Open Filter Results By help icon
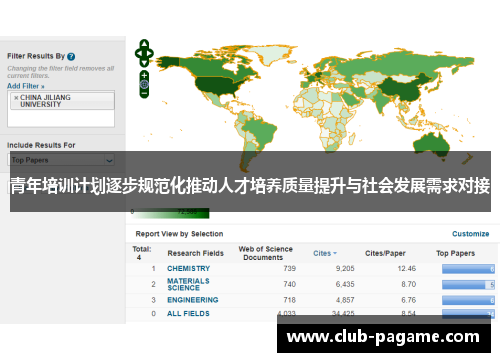The image size is (500, 362). click(71, 56)
